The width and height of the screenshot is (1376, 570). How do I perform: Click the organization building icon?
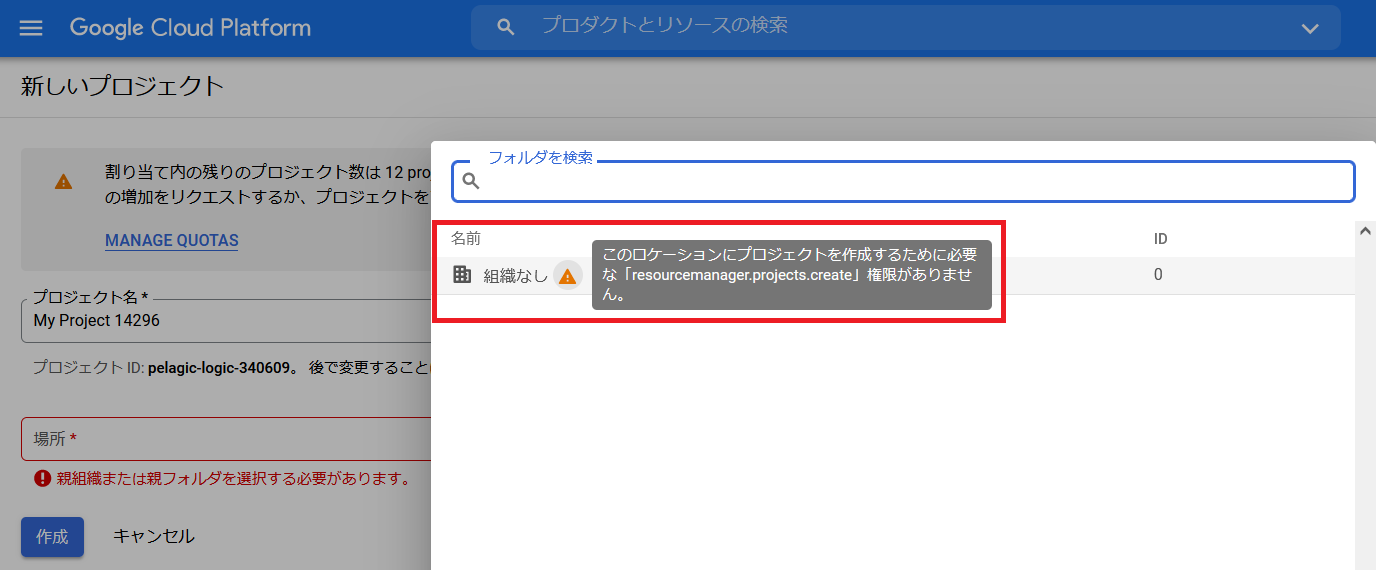[462, 274]
